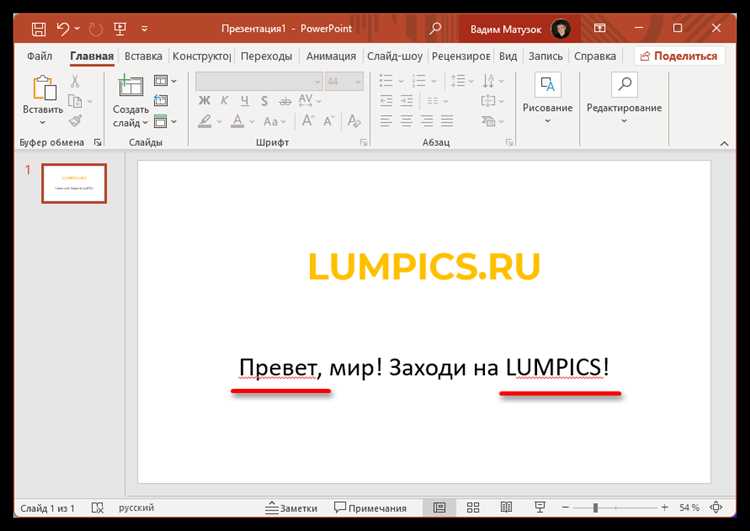Toggle strikethrough formatting
The image size is (750, 531).
(x=285, y=101)
